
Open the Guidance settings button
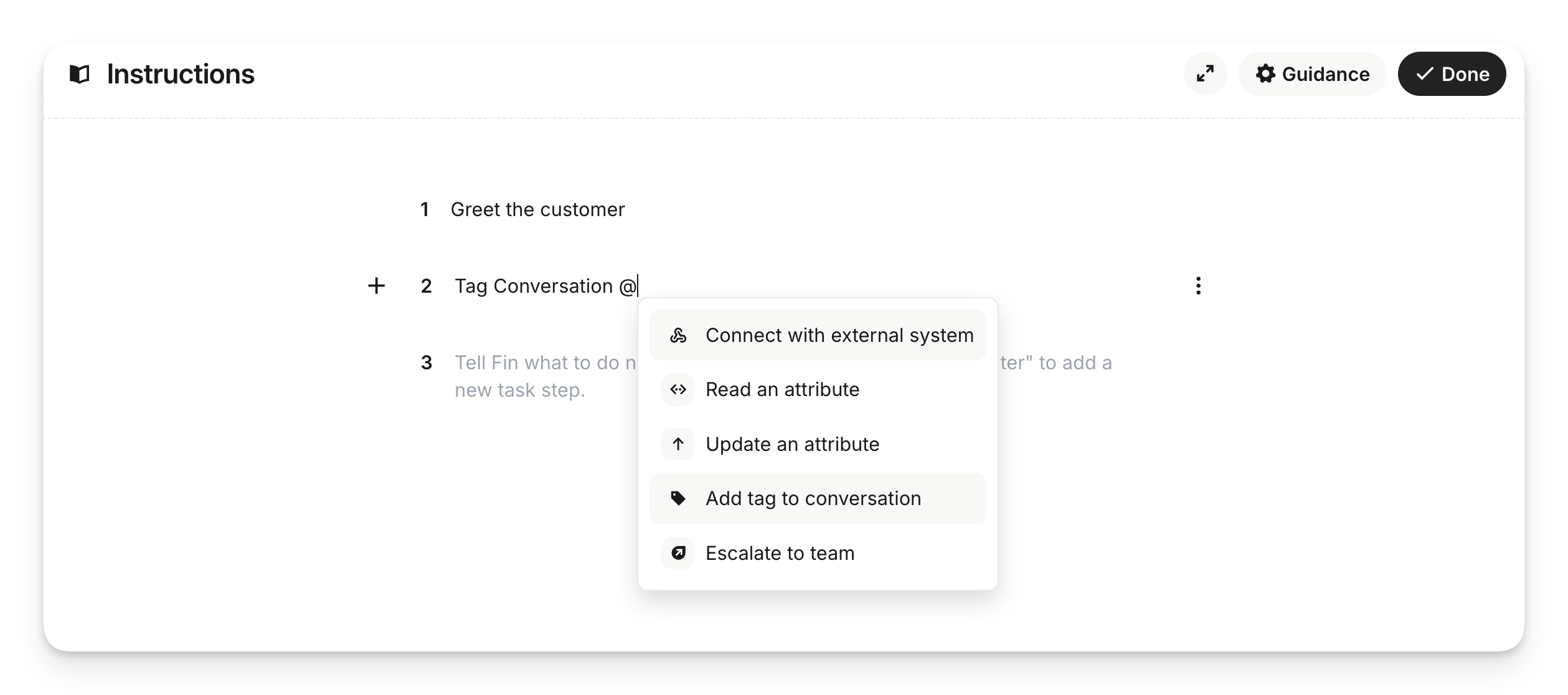pos(1312,74)
